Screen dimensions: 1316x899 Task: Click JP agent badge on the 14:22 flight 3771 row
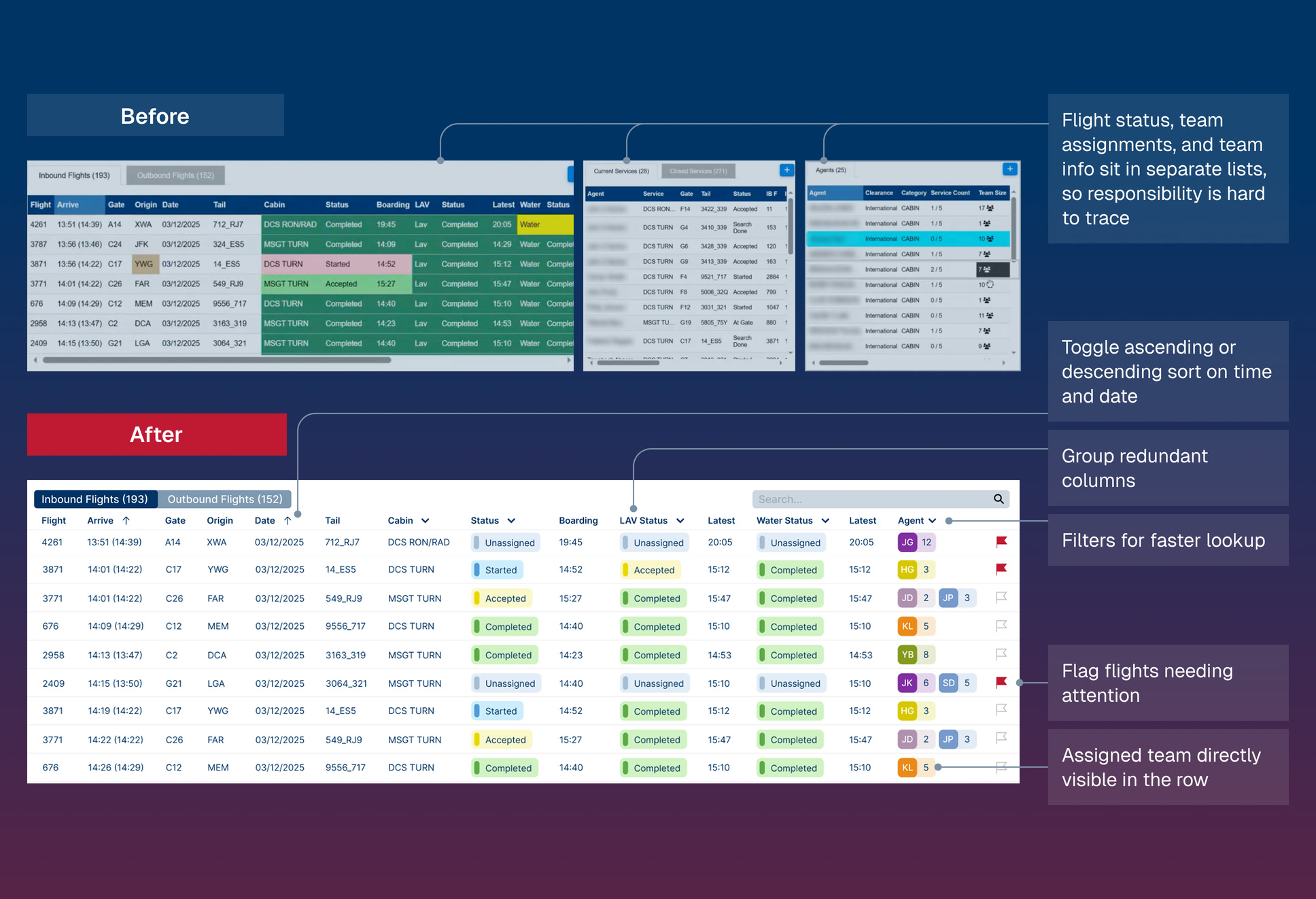948,739
